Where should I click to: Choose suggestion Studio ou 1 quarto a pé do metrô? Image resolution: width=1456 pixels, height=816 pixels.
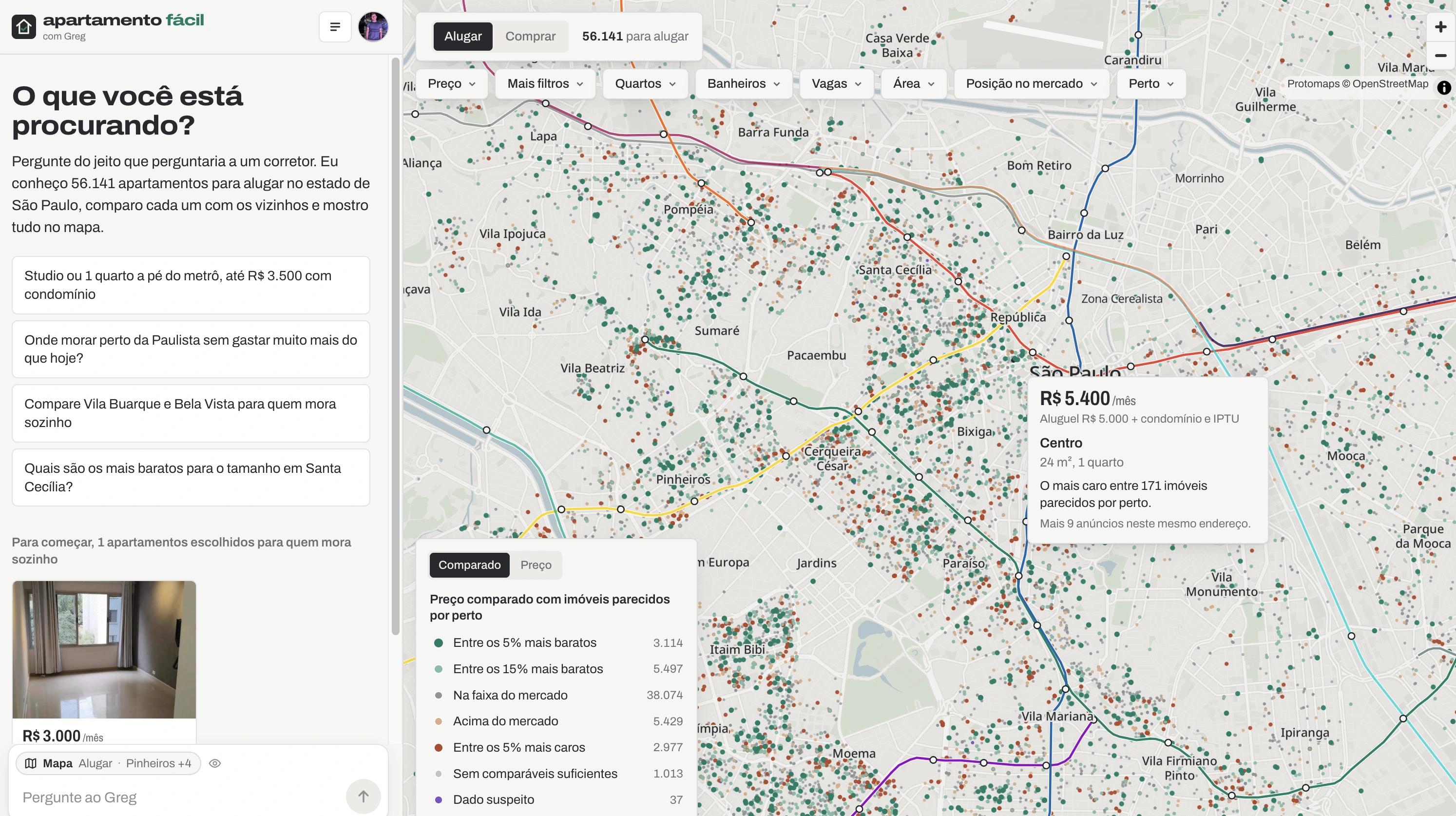pyautogui.click(x=191, y=285)
